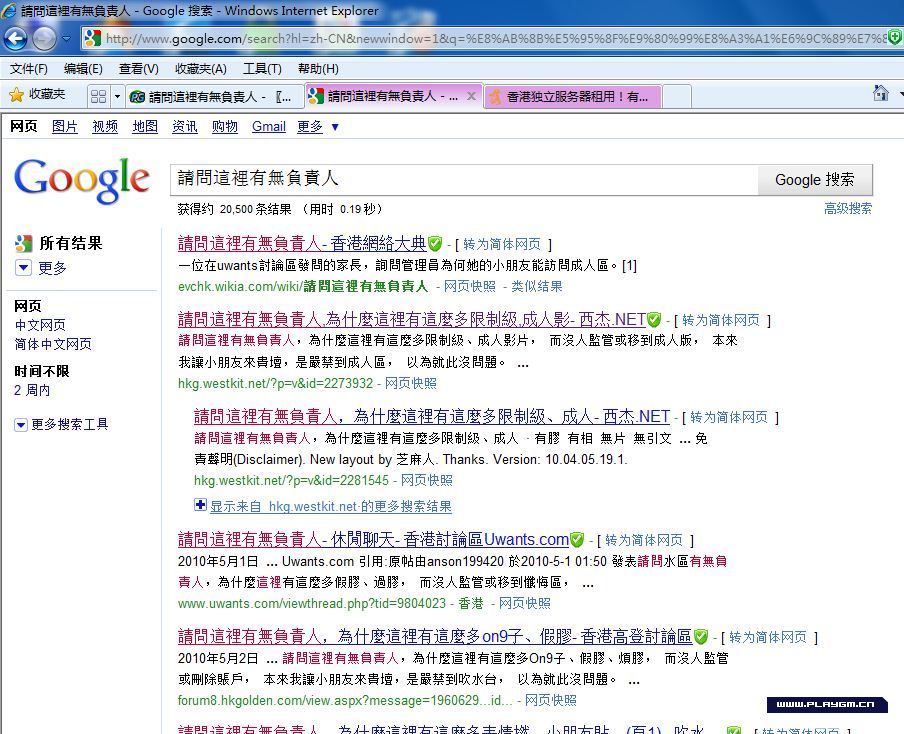This screenshot has width=904, height=734.
Task: Click 转为简体网页 beside Uwants.com result
Action: [644, 540]
